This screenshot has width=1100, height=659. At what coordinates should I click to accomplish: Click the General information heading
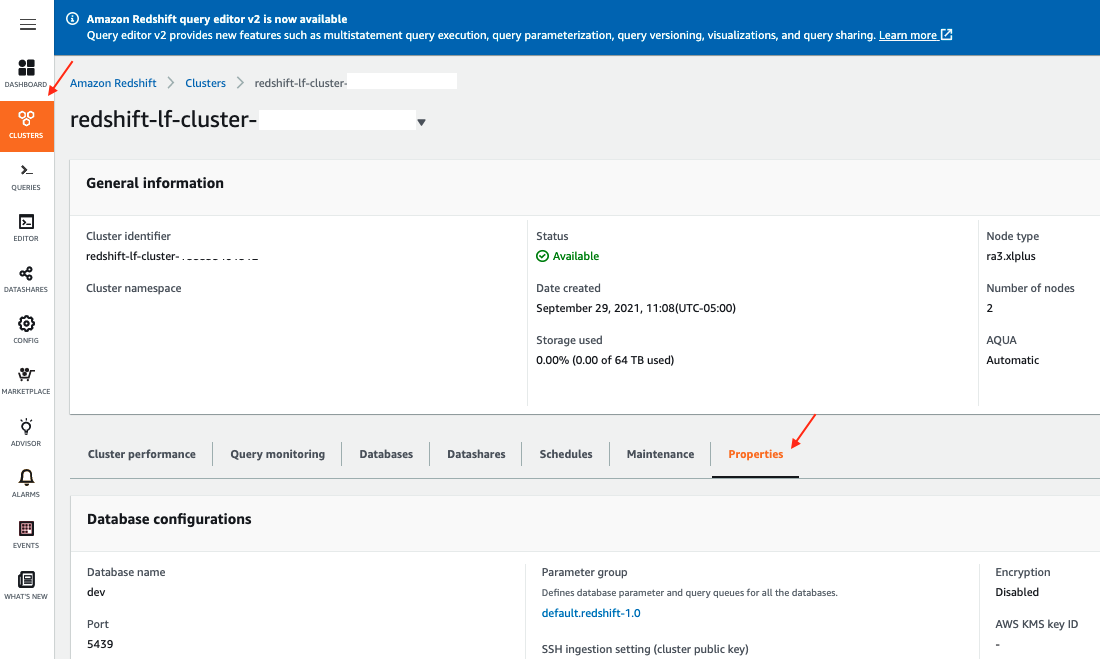click(x=155, y=183)
